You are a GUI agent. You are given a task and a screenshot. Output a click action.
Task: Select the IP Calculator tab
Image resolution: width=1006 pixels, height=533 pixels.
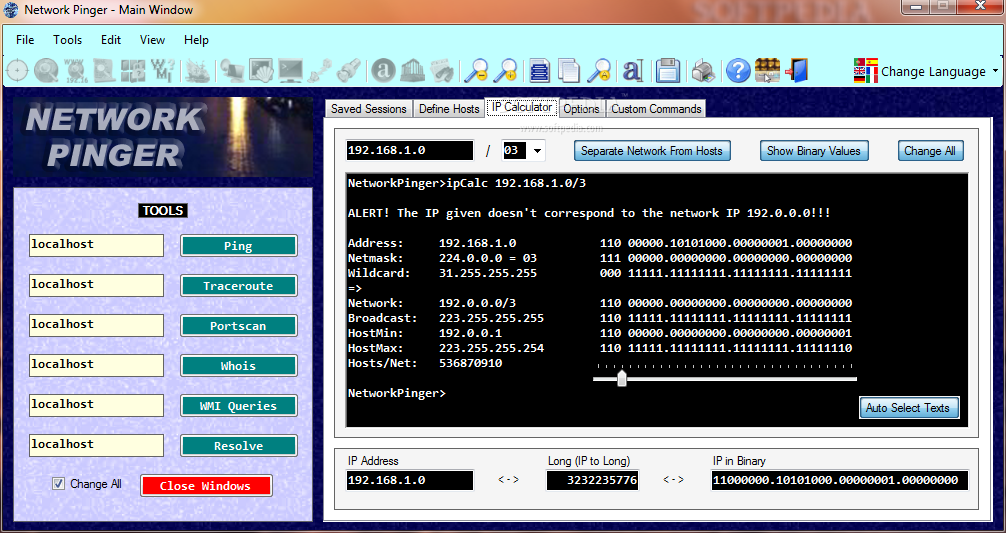pyautogui.click(x=522, y=107)
